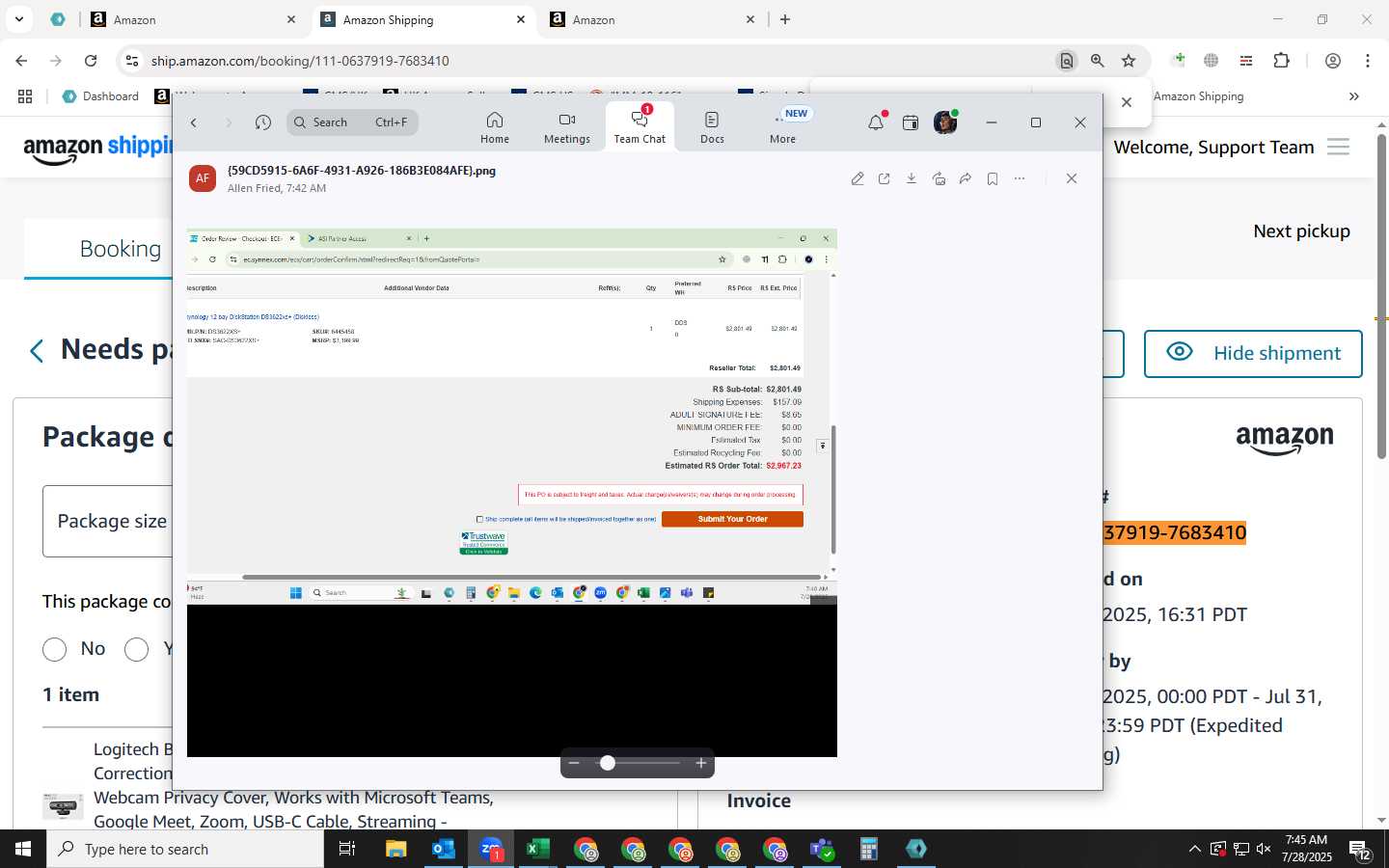Click the Package size field
Screen dimensions: 1389x868
click(x=107, y=521)
